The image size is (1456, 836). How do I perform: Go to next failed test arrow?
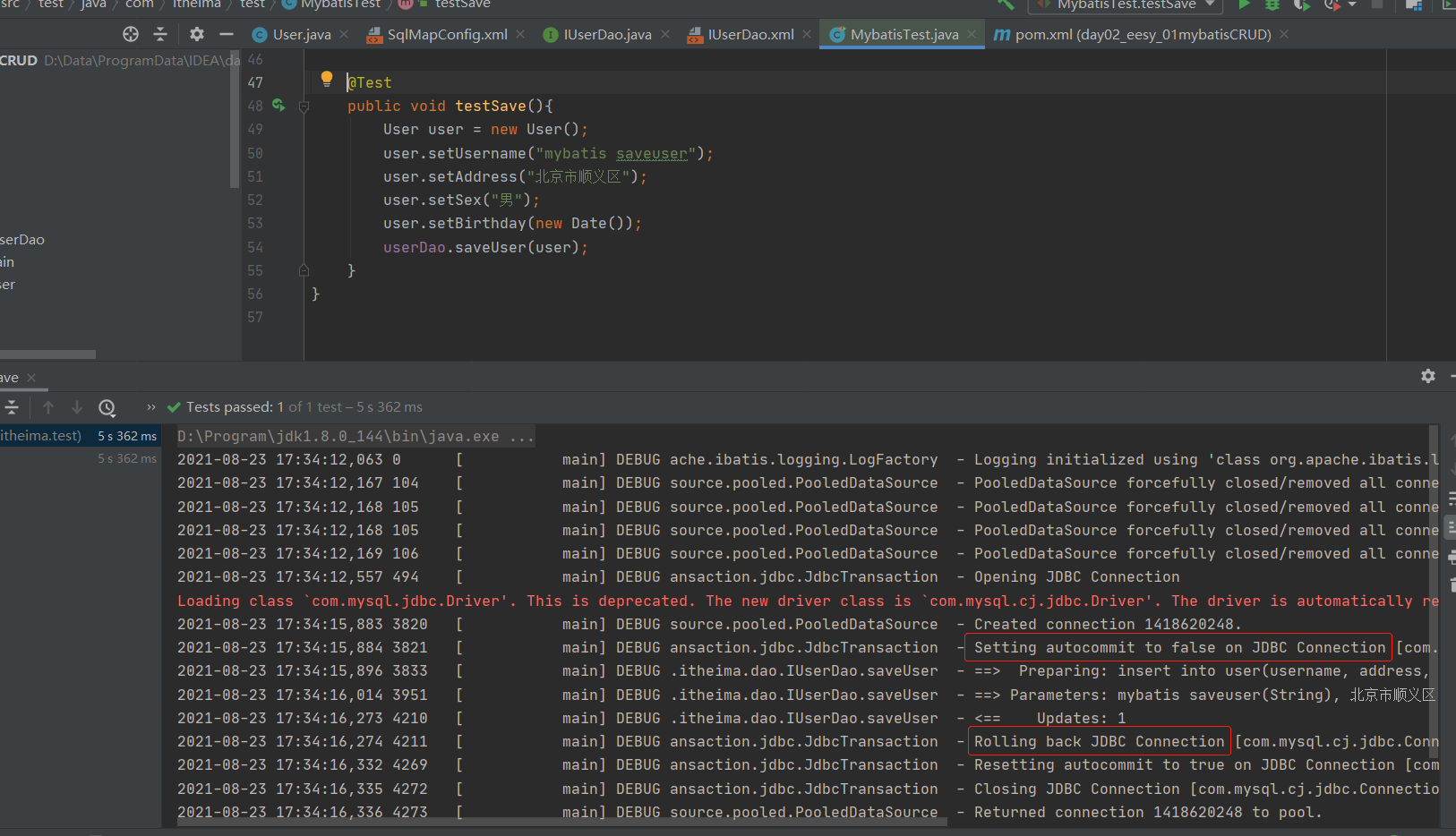[77, 407]
